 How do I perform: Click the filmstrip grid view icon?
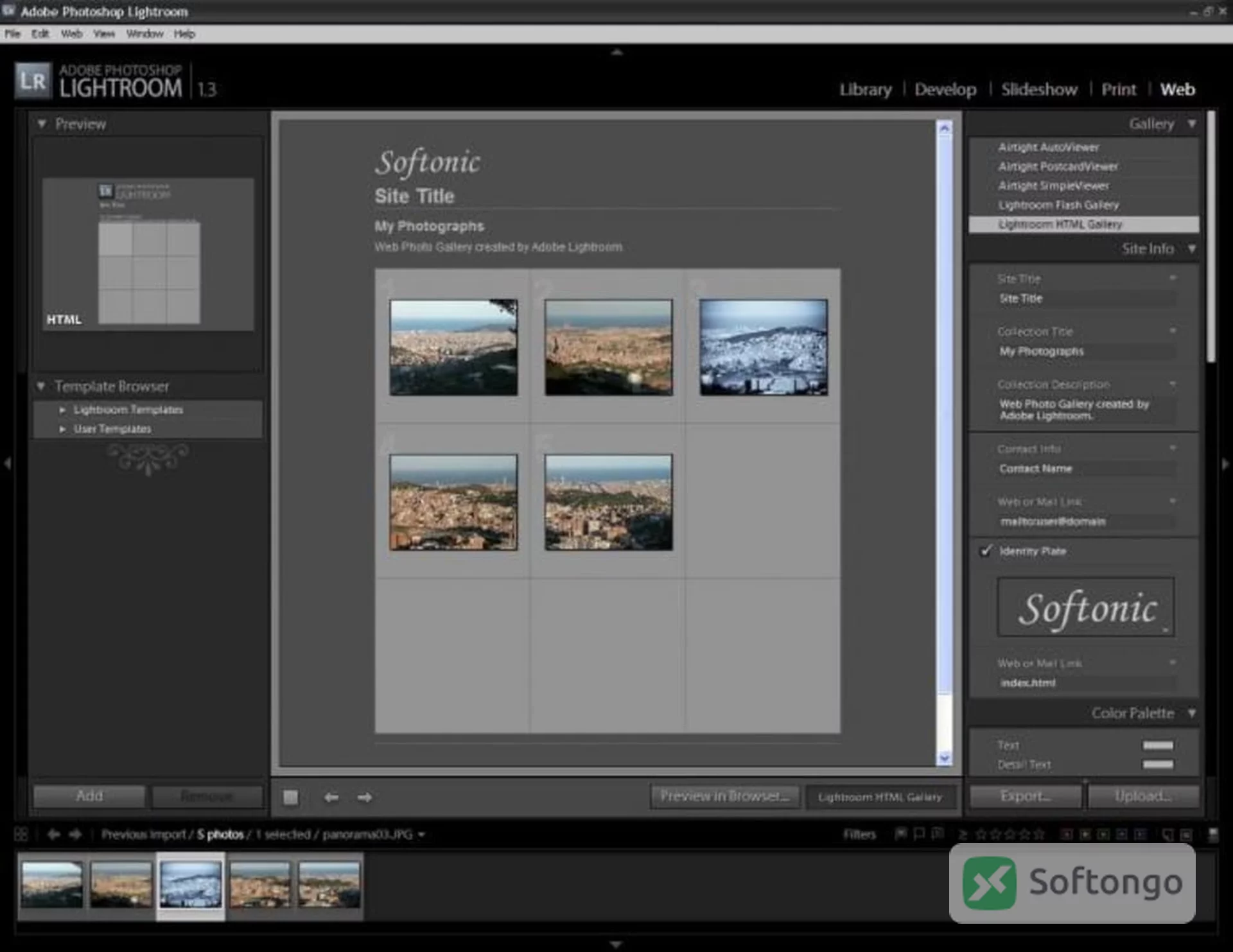(x=21, y=834)
